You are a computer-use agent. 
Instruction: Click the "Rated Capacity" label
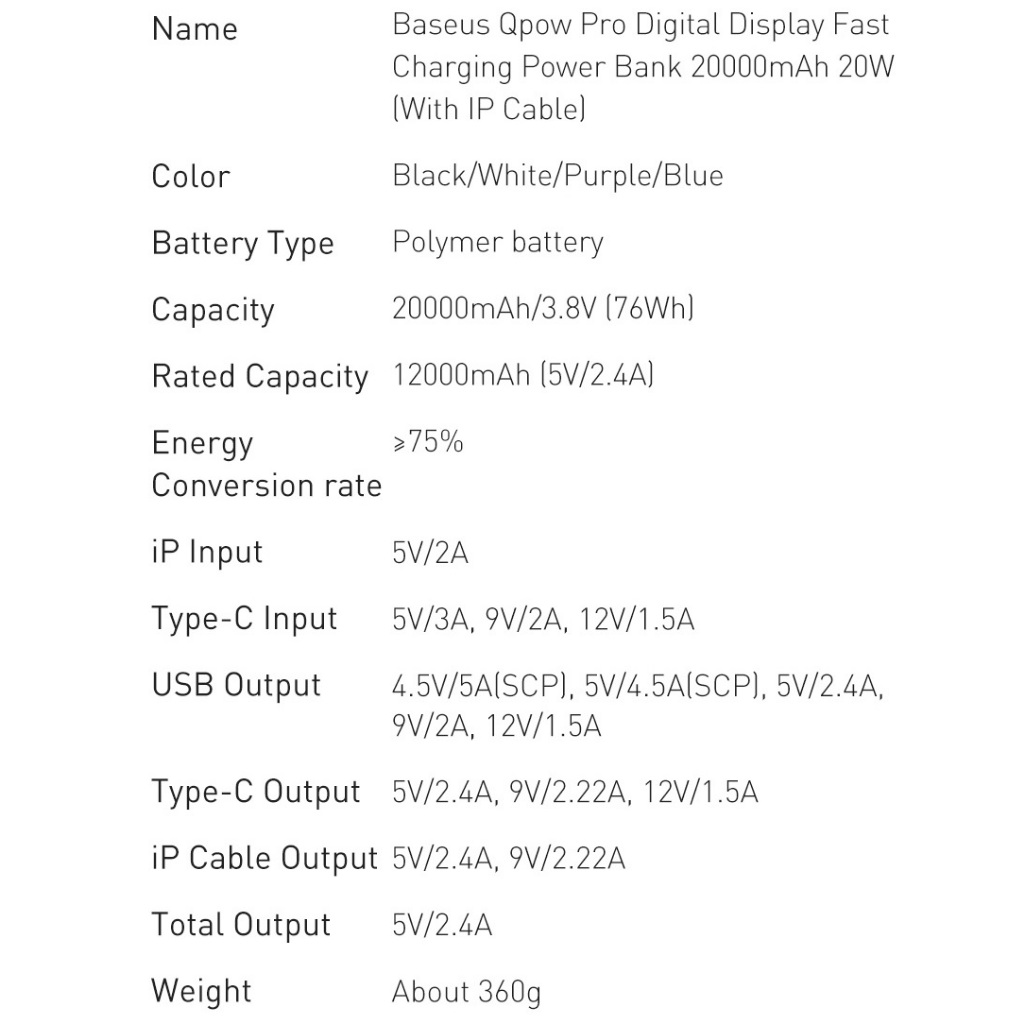[x=260, y=377]
